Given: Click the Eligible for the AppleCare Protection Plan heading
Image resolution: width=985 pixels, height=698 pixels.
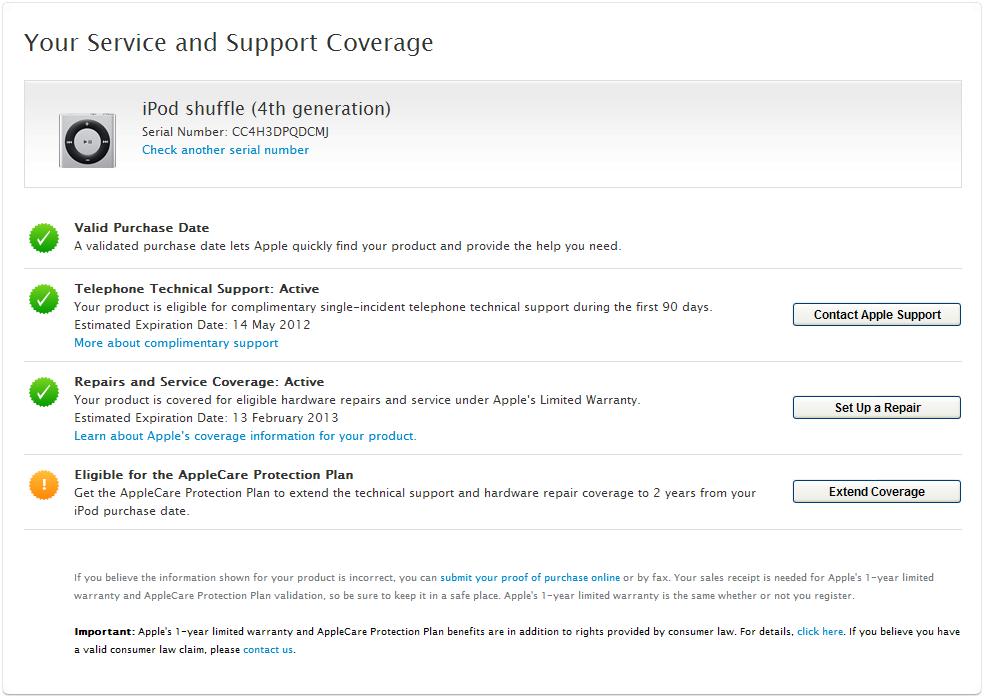Looking at the screenshot, I should pos(214,475).
